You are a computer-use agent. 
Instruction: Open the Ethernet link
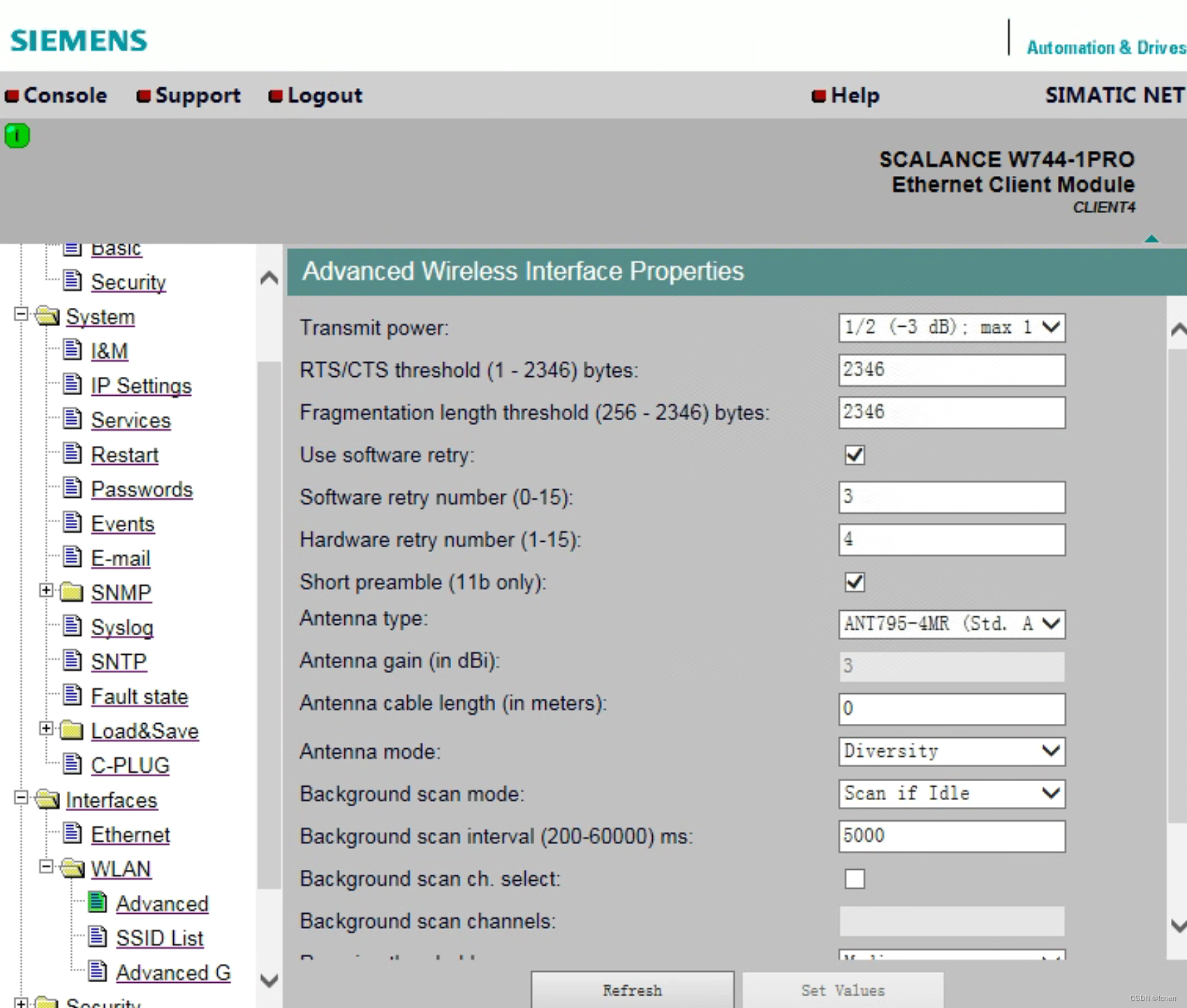[x=131, y=834]
